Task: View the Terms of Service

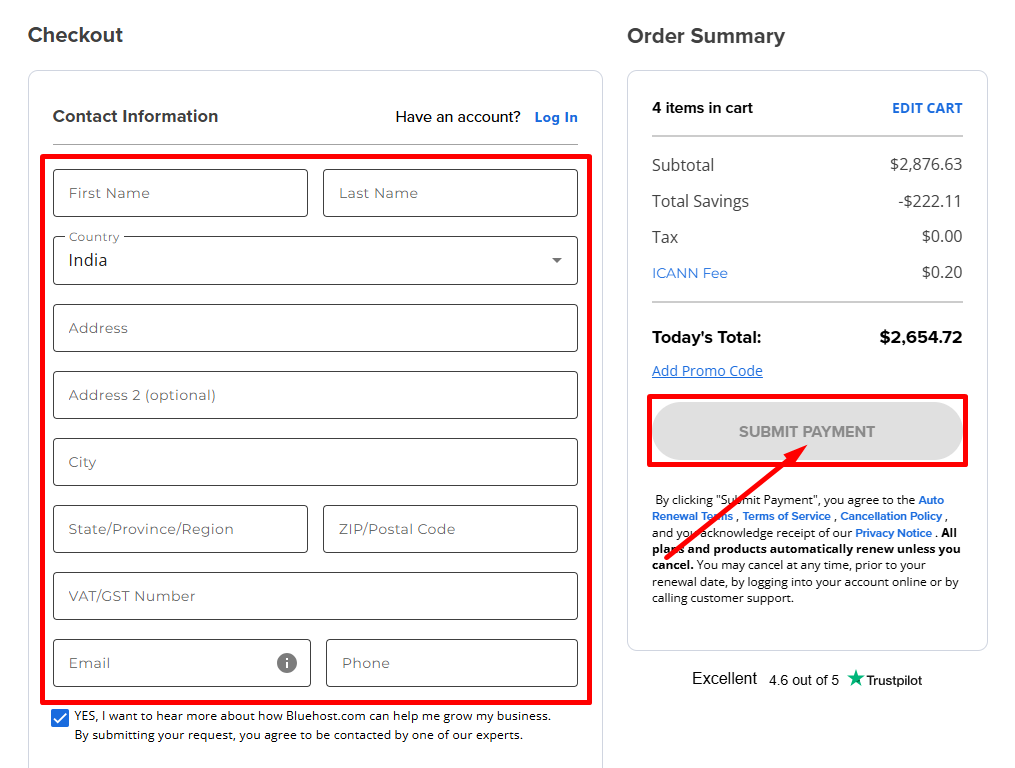Action: click(786, 516)
